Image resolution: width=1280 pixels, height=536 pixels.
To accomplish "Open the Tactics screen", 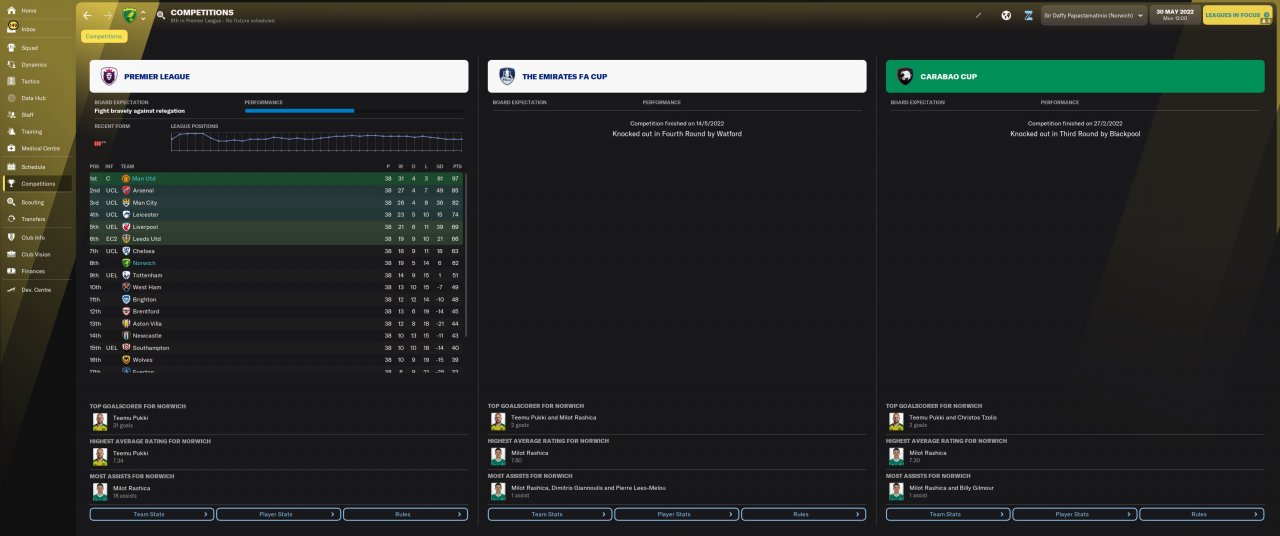I will pyautogui.click(x=30, y=81).
